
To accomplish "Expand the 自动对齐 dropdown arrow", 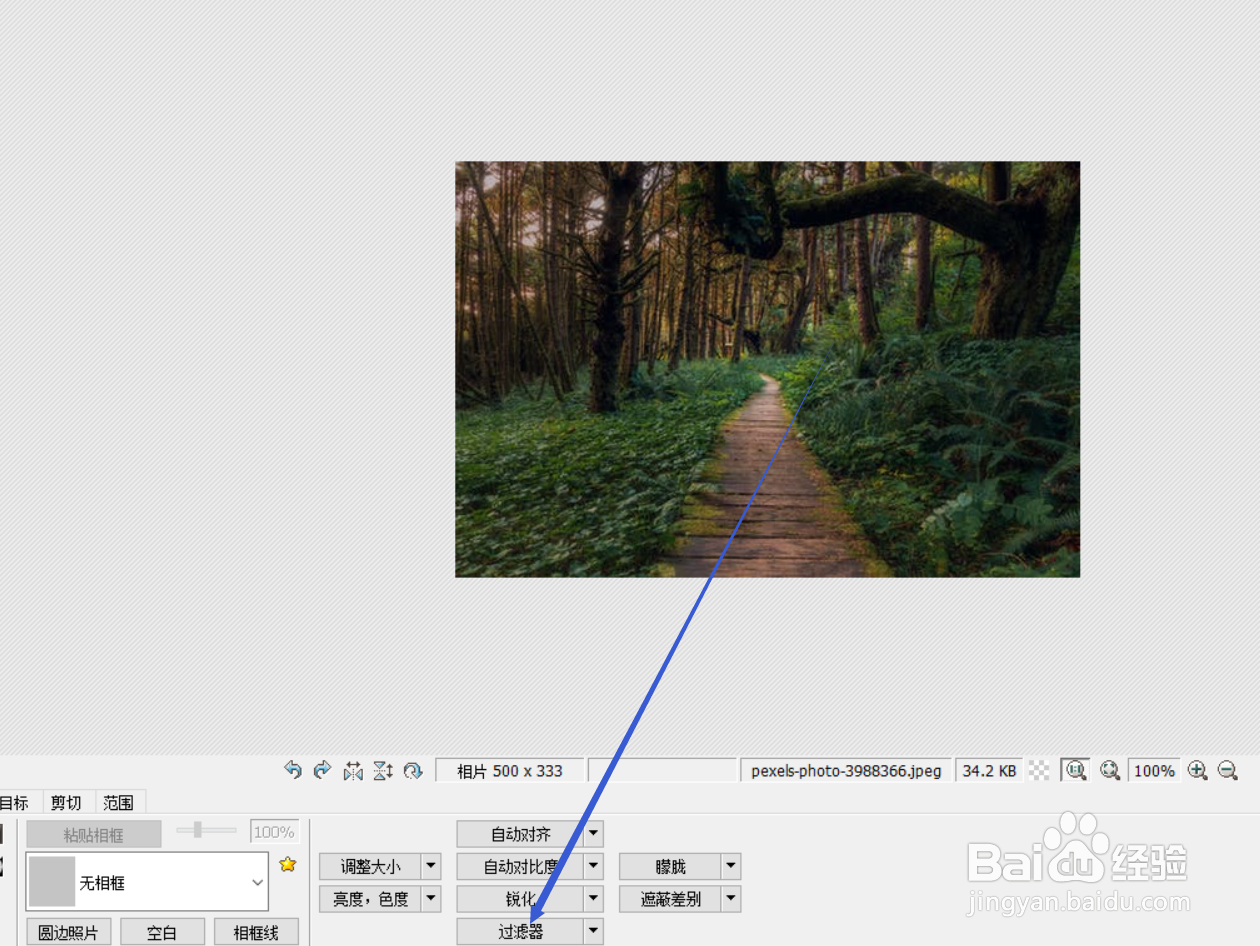I will [594, 833].
